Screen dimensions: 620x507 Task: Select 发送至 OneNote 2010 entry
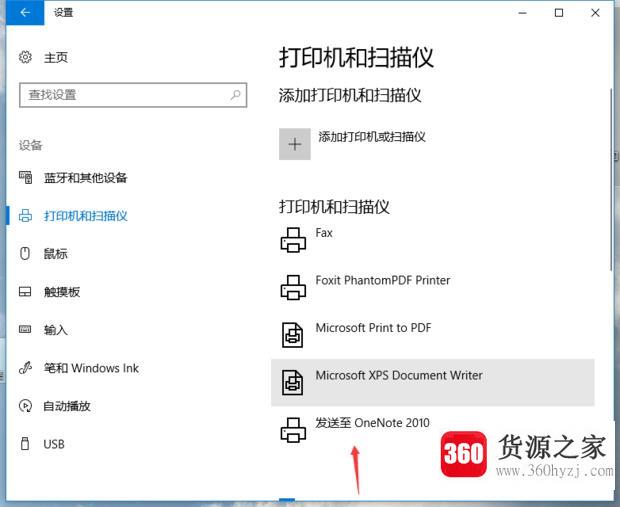pos(433,430)
